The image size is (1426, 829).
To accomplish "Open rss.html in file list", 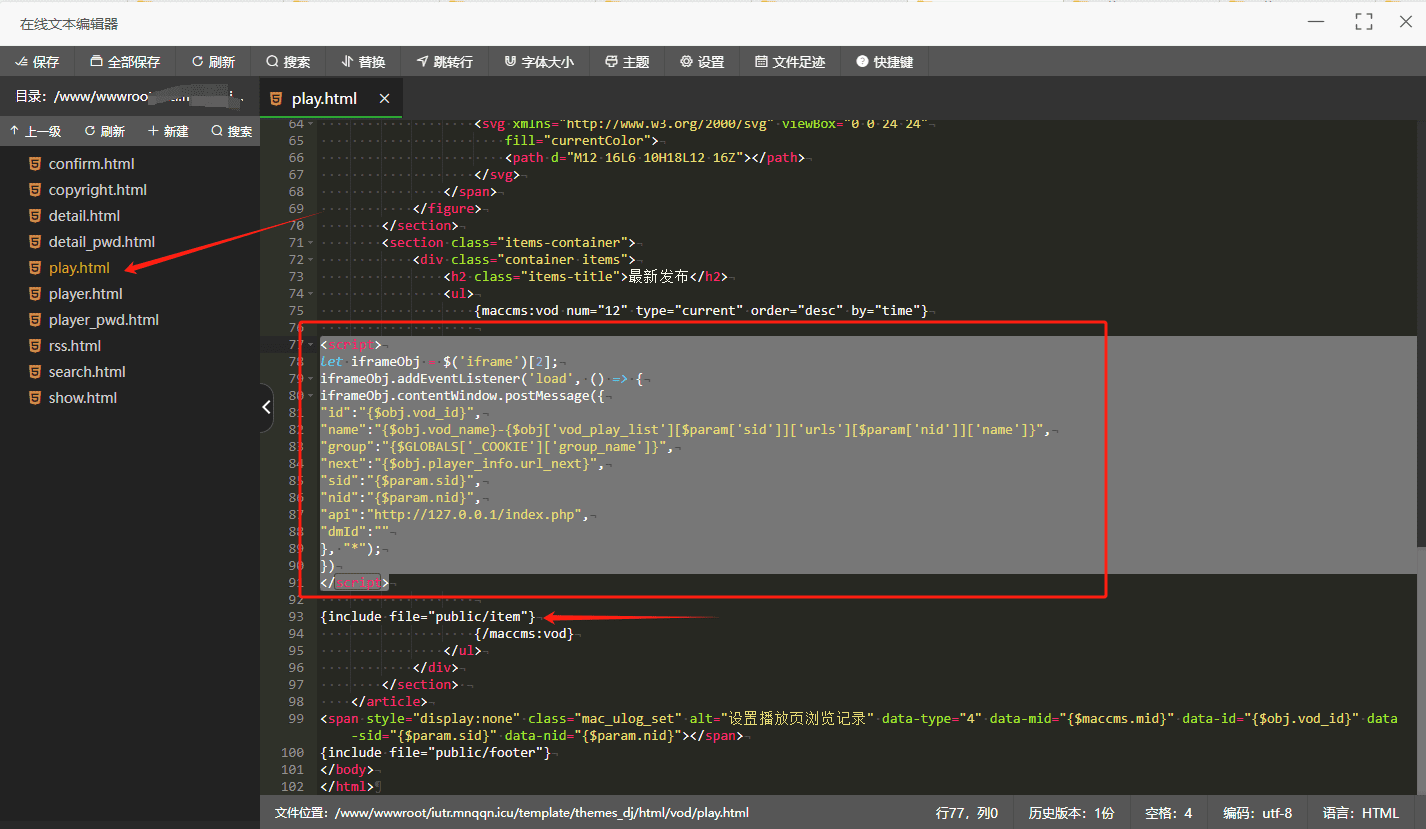I will (74, 346).
